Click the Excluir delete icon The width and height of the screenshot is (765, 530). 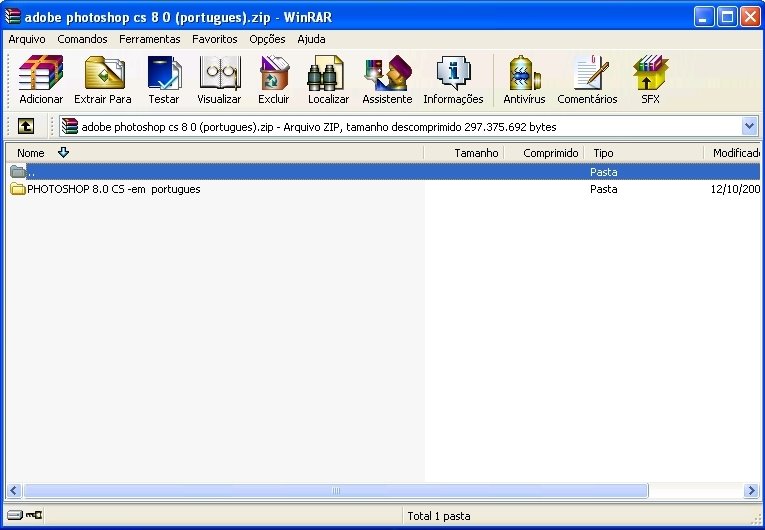[274, 73]
